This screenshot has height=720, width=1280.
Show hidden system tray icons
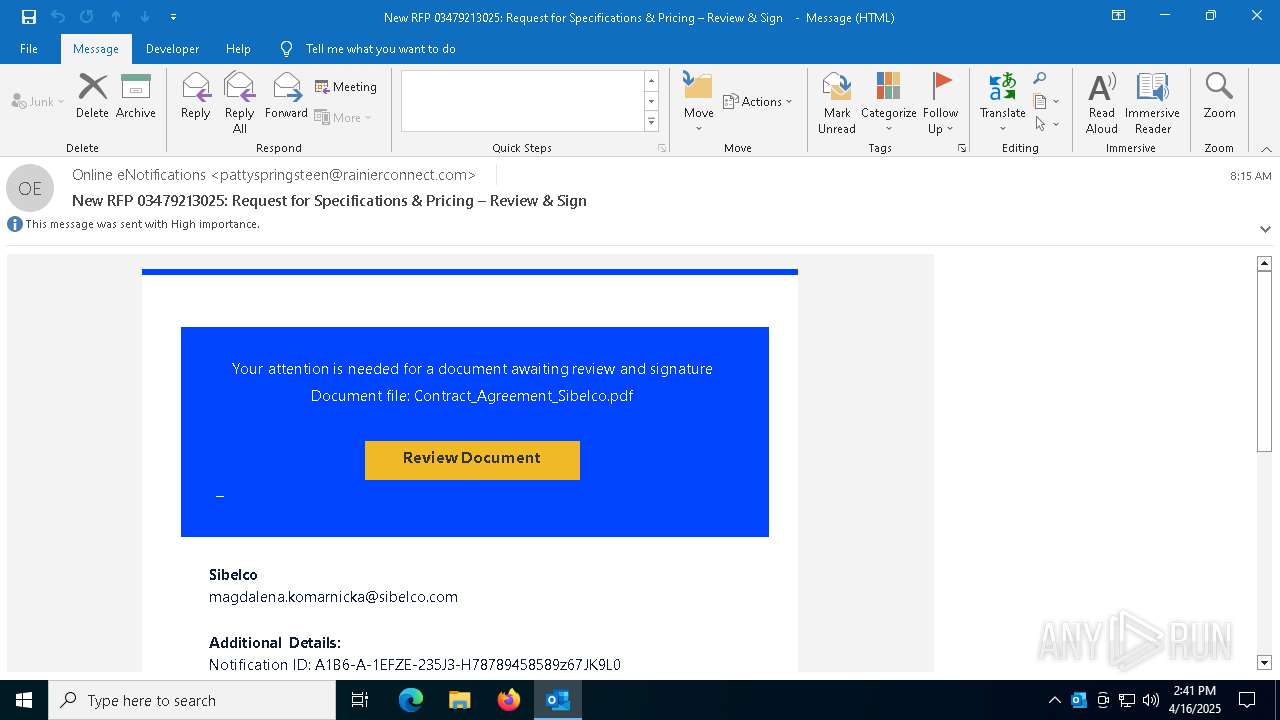click(1055, 700)
